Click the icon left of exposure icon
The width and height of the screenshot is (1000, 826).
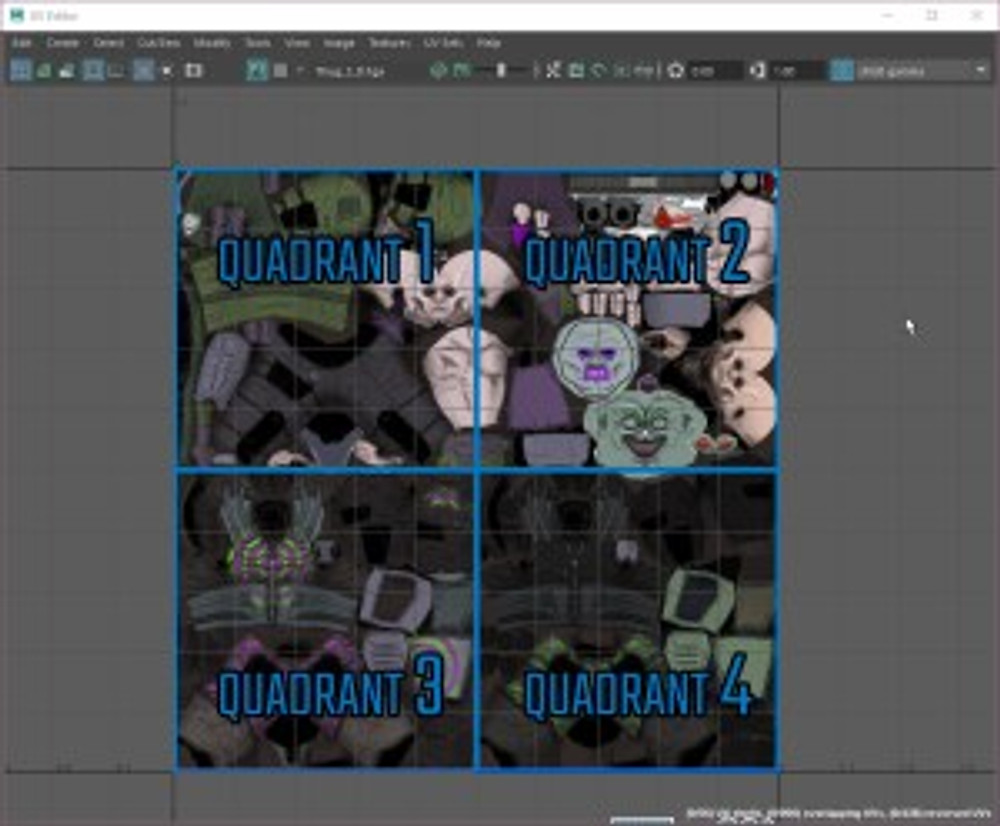pos(643,70)
